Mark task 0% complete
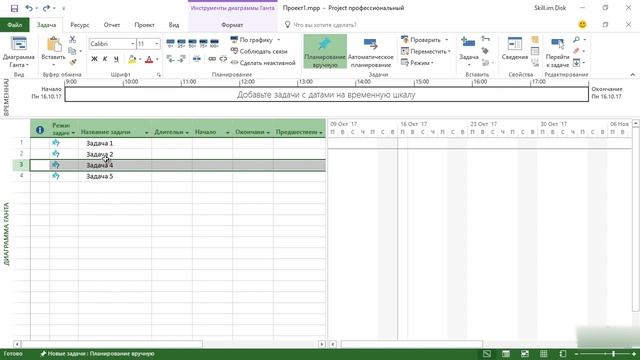 [171, 43]
